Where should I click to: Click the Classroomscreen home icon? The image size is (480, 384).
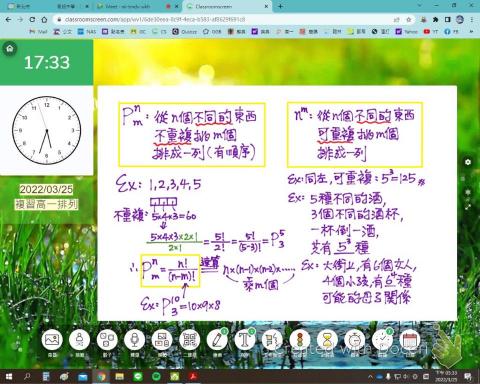point(10,49)
